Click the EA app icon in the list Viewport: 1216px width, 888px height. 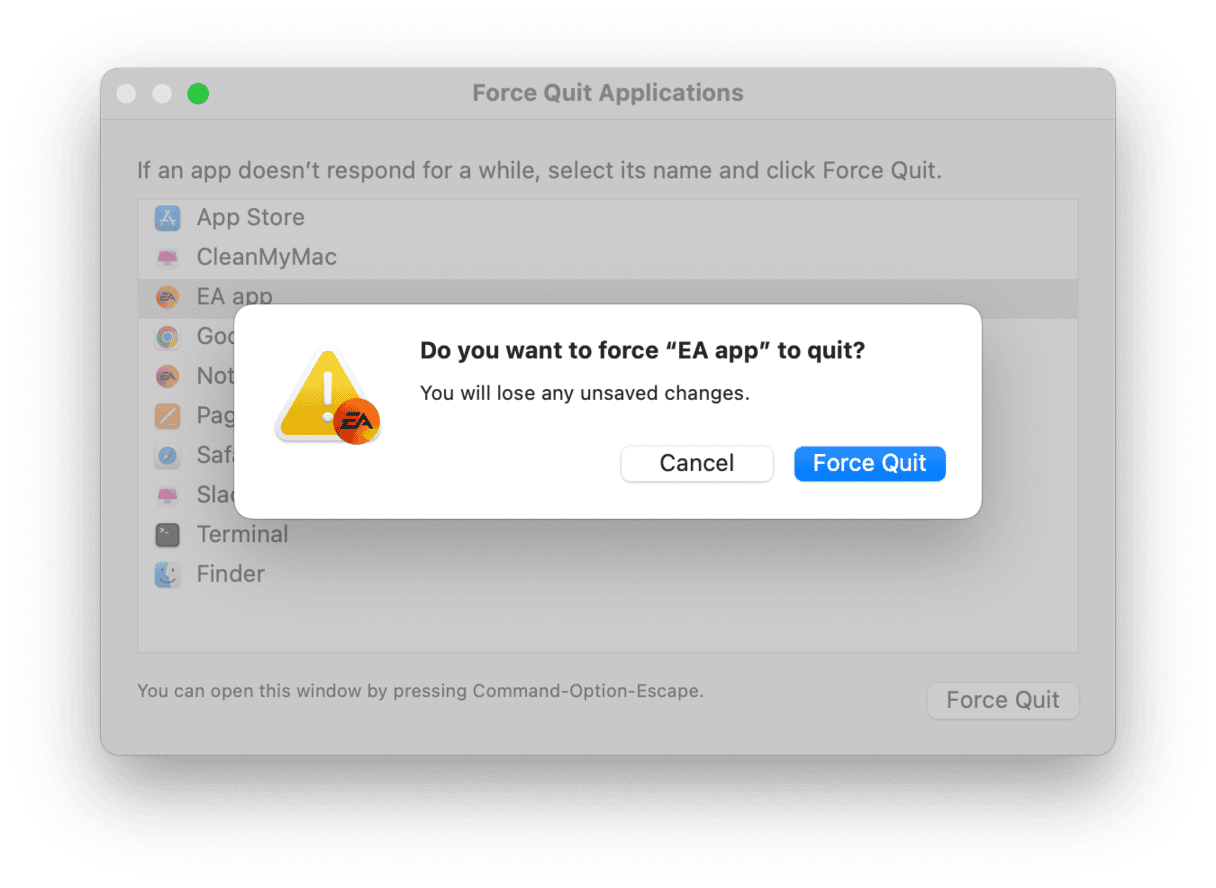(x=167, y=297)
